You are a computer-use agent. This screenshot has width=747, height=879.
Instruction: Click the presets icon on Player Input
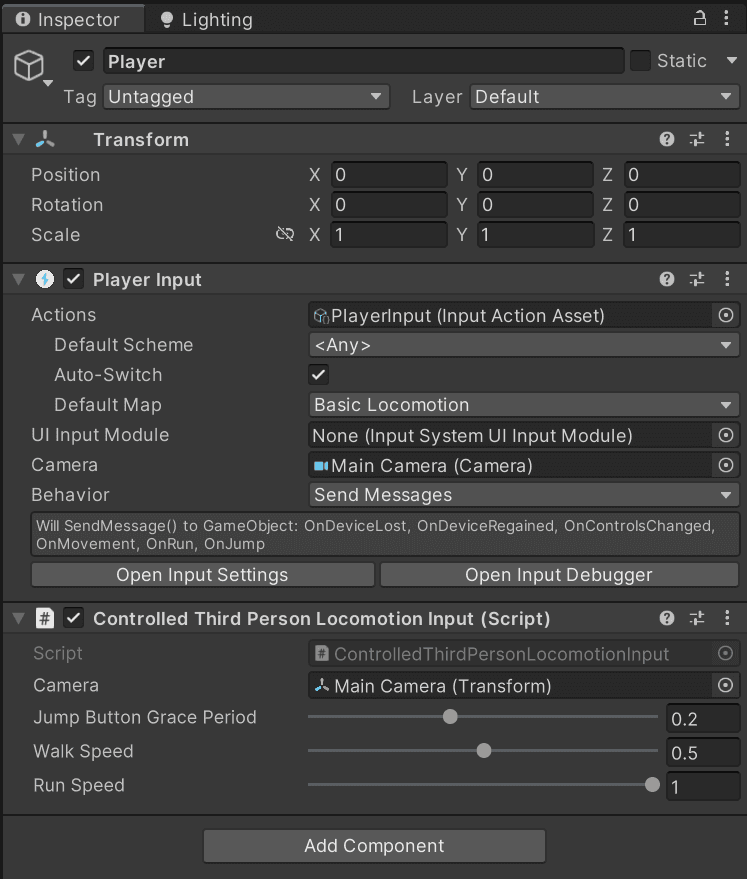coord(697,279)
